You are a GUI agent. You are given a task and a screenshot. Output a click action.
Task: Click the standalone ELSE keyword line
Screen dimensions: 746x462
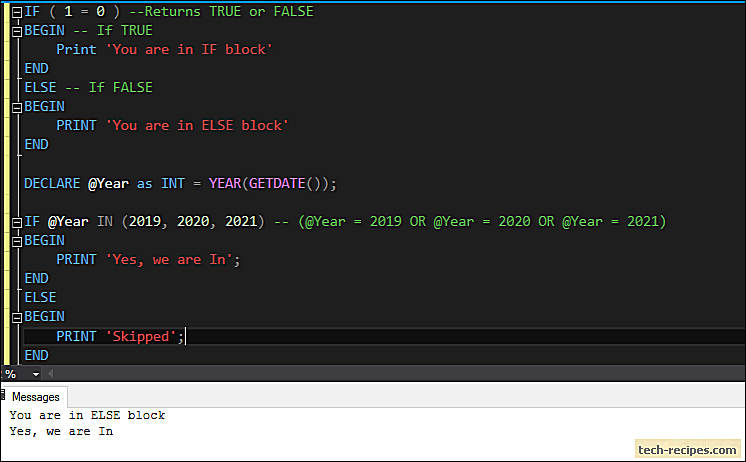(x=40, y=297)
